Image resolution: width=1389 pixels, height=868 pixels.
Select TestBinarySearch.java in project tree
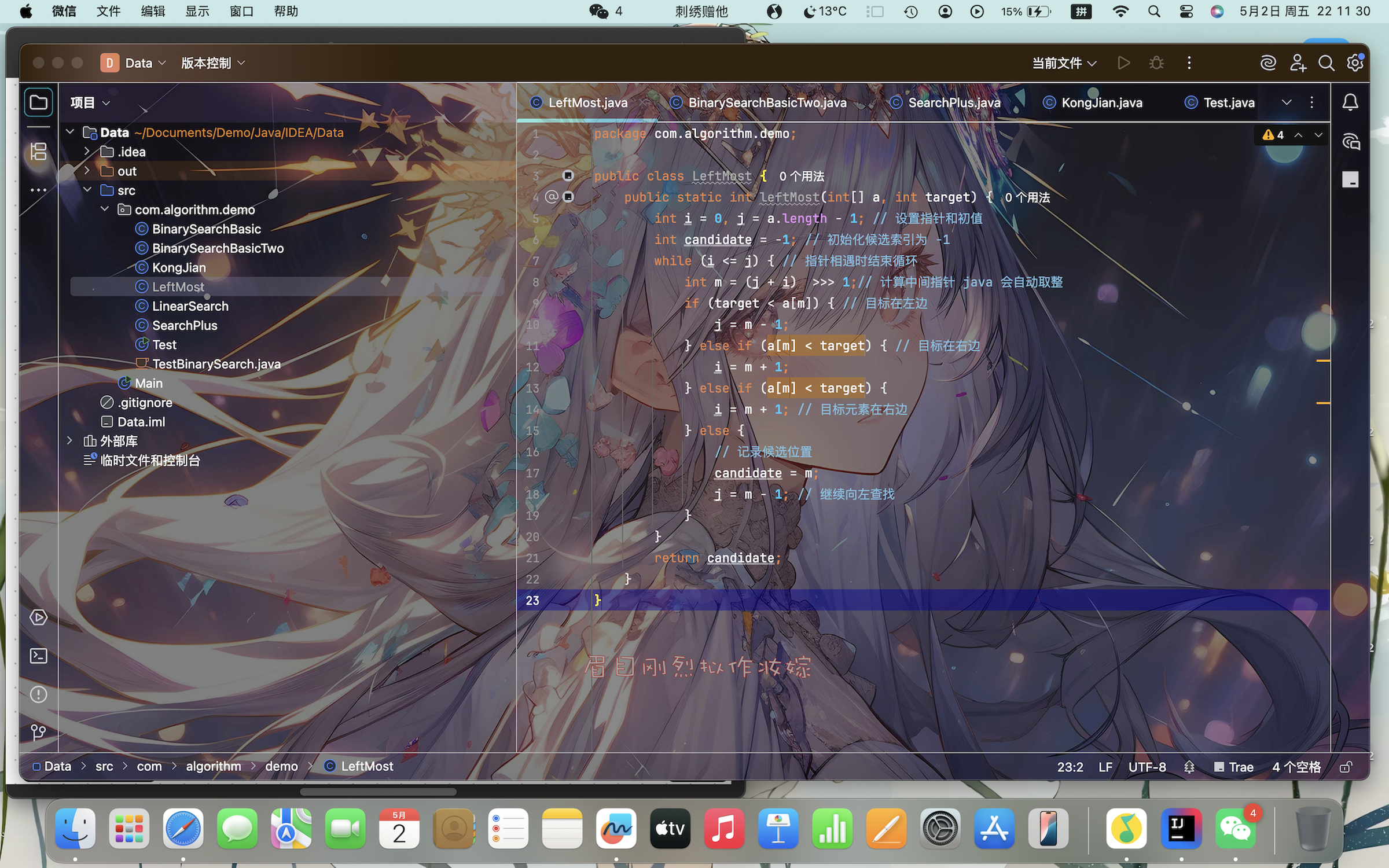click(x=216, y=363)
